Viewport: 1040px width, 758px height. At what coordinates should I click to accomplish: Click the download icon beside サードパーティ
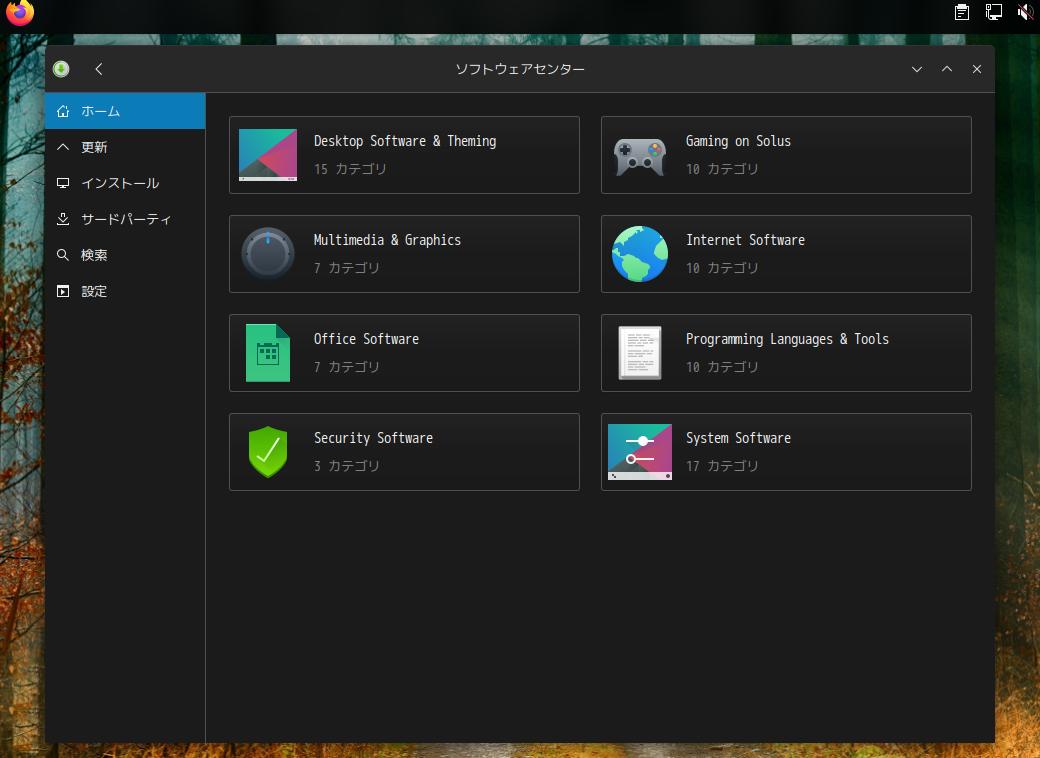pyautogui.click(x=63, y=219)
